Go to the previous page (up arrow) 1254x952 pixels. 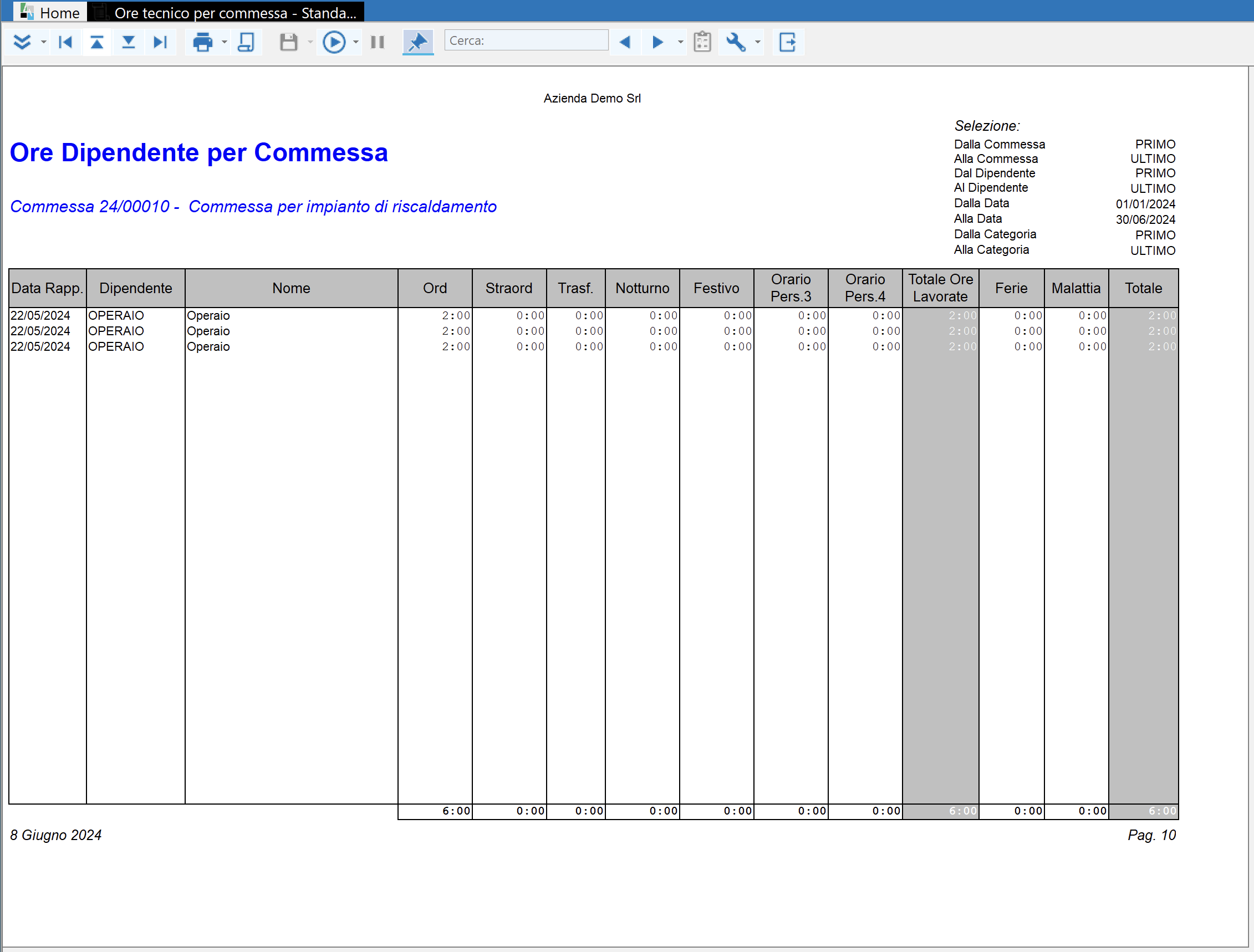pos(97,42)
